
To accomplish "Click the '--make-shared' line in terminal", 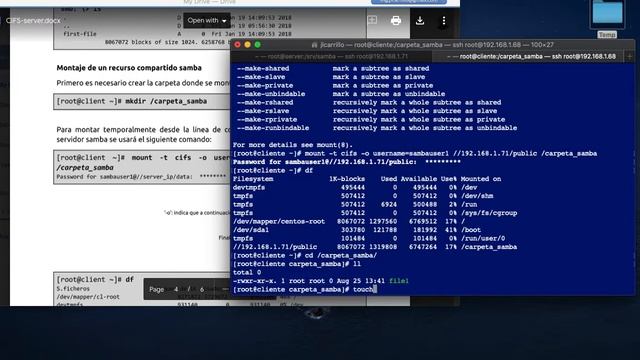I will (333, 69).
